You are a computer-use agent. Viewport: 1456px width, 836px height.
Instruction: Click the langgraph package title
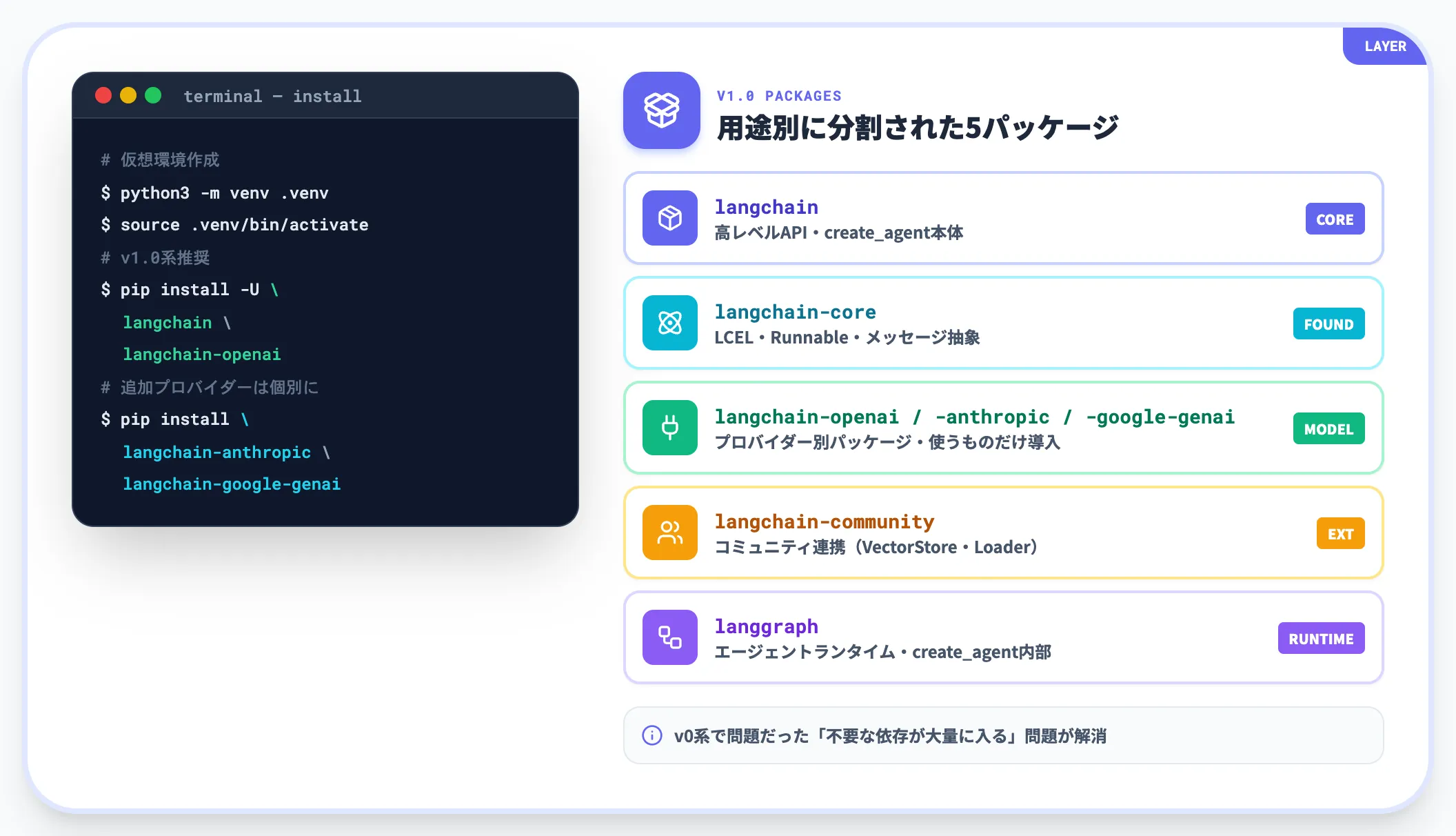(x=766, y=626)
